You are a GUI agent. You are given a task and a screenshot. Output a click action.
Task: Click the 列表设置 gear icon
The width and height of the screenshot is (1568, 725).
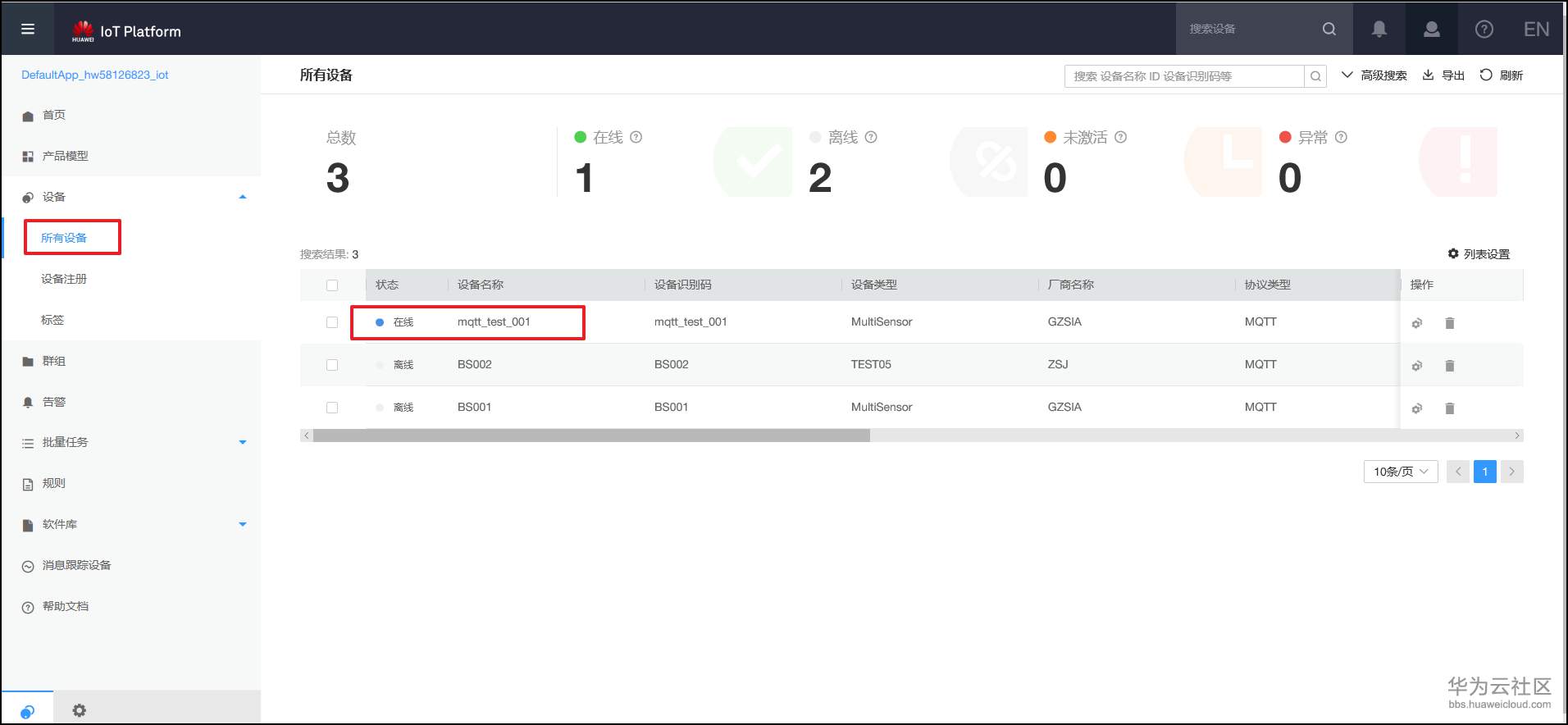point(1453,253)
